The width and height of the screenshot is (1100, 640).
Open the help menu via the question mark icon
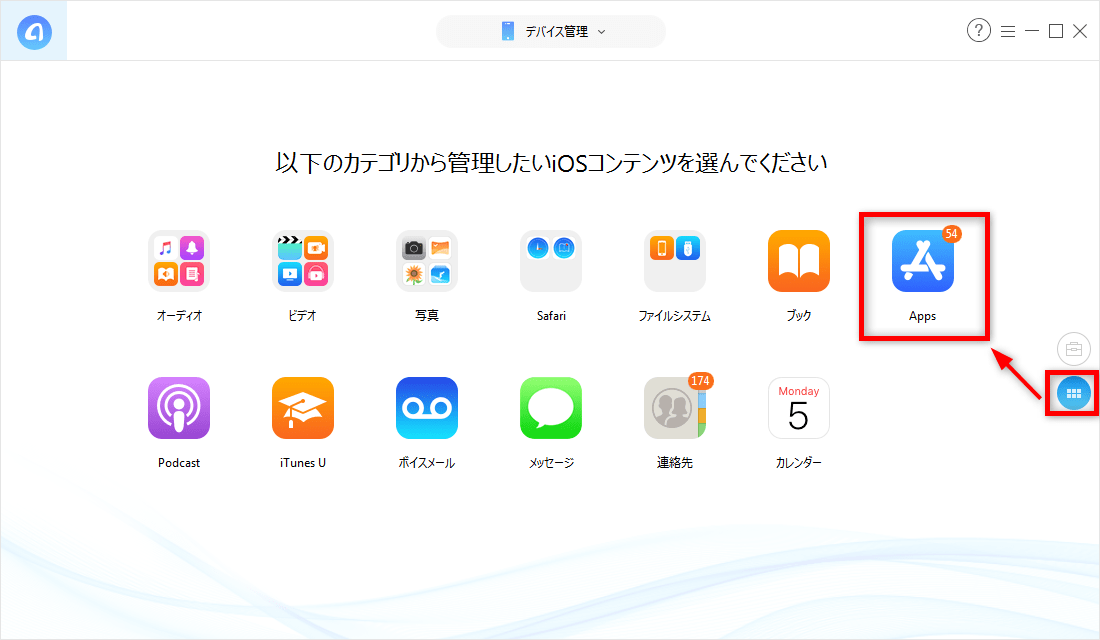click(x=978, y=31)
